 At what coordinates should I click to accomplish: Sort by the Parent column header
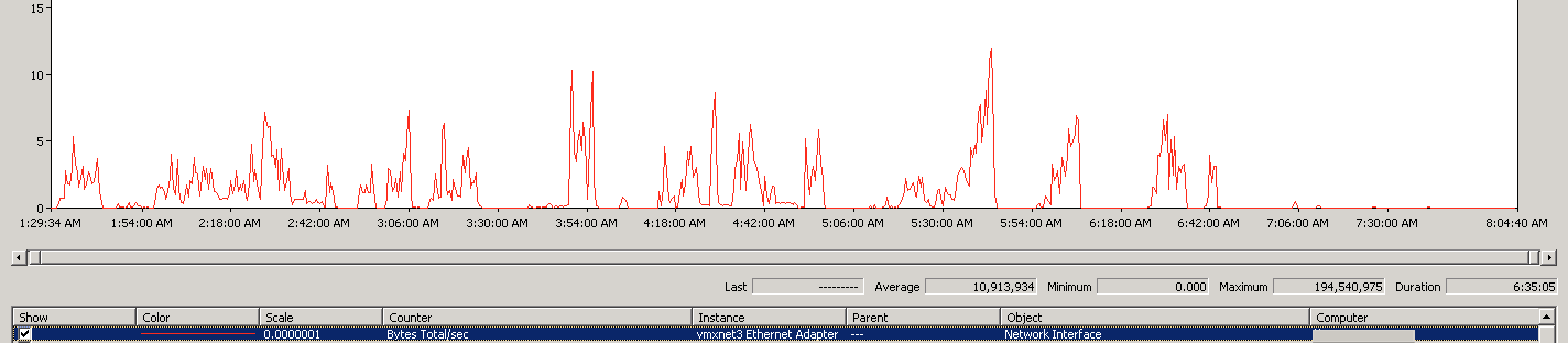point(924,318)
